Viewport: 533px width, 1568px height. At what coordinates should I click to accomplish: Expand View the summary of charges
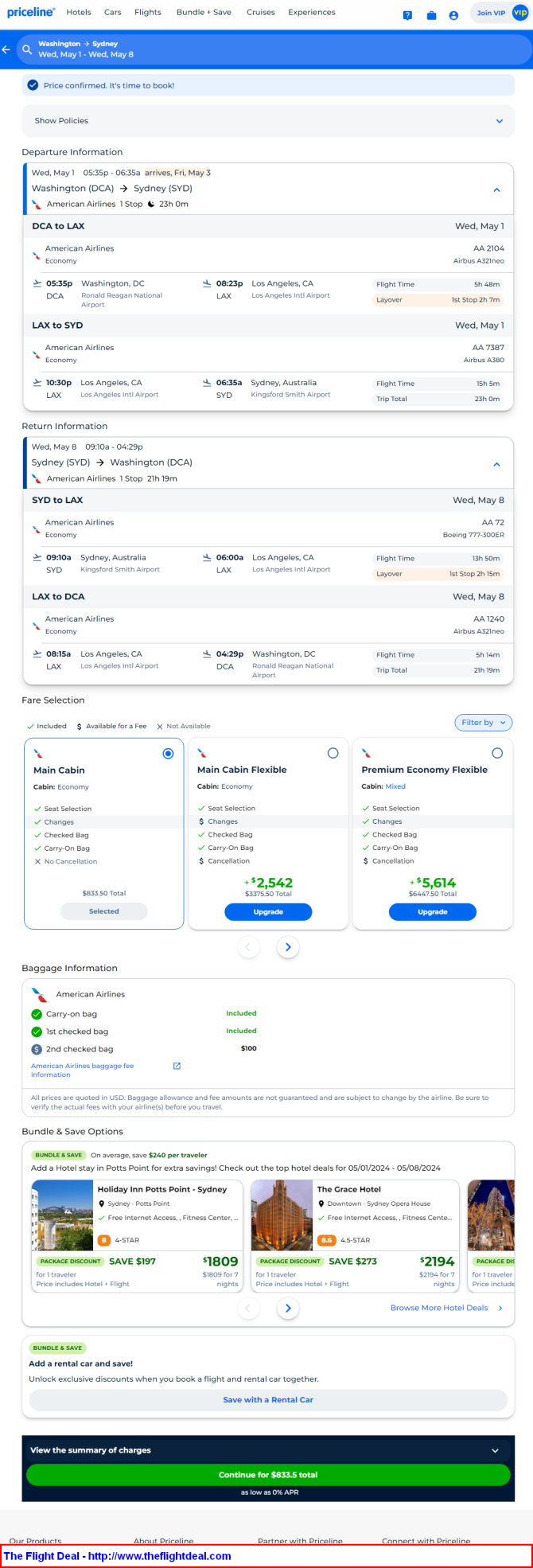(268, 1450)
